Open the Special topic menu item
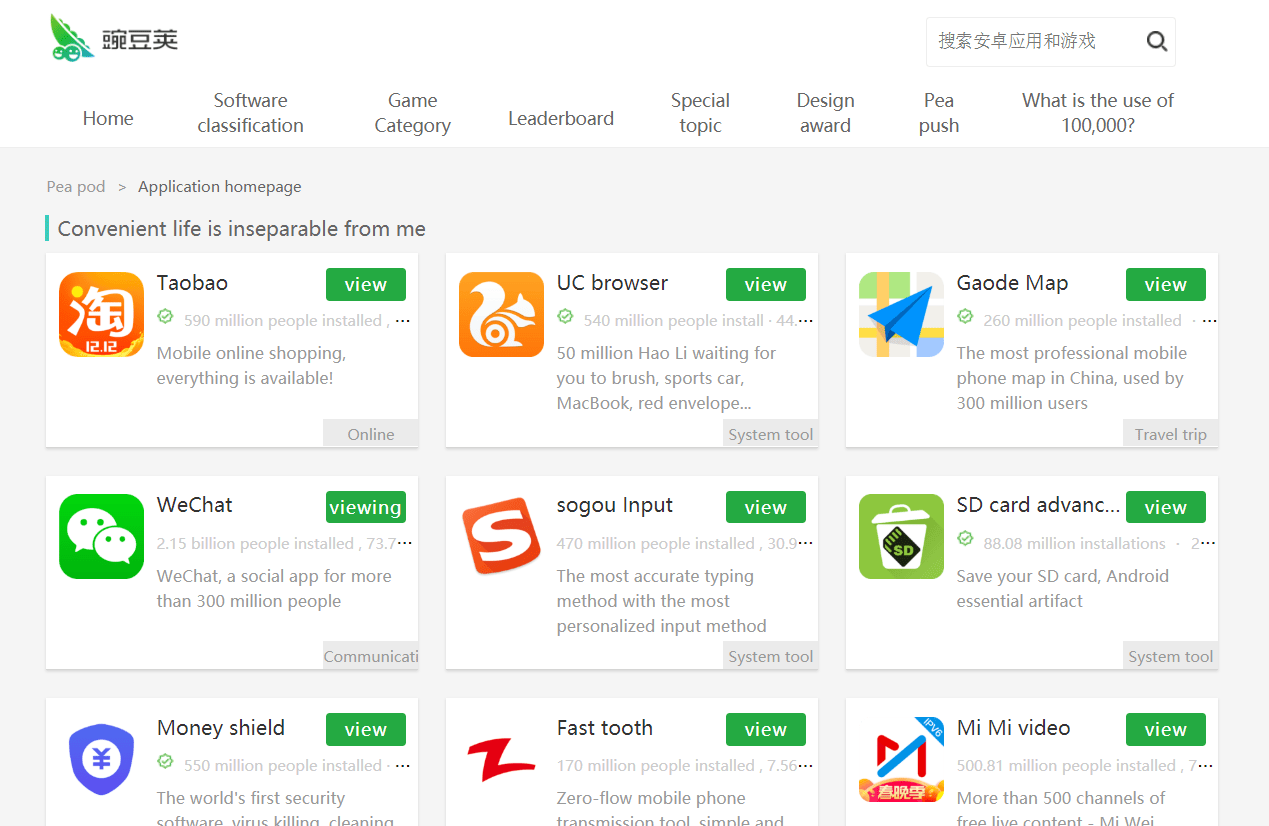This screenshot has height=826, width=1269. click(x=700, y=113)
